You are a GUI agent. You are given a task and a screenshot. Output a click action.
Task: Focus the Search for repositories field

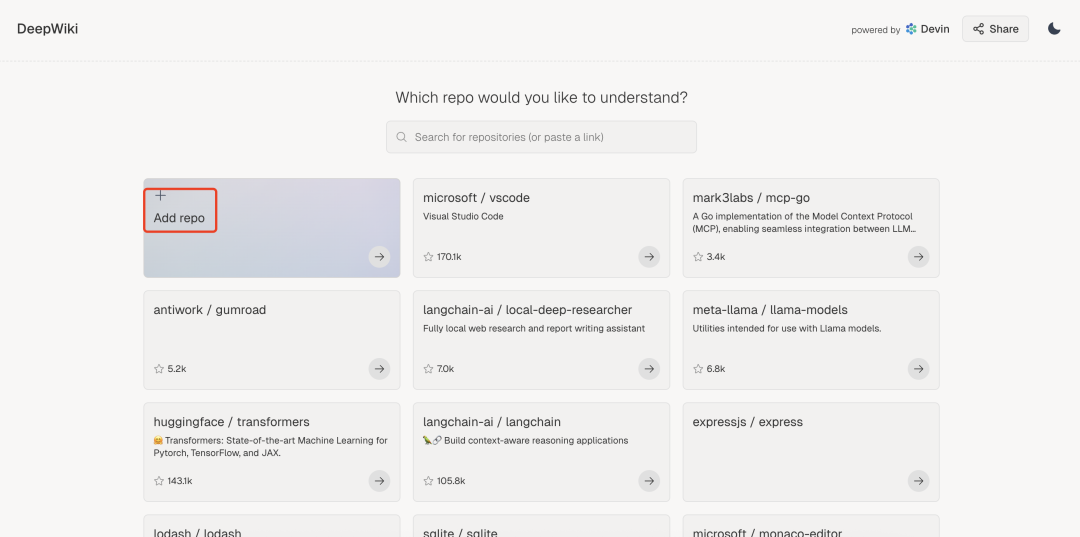coord(541,137)
